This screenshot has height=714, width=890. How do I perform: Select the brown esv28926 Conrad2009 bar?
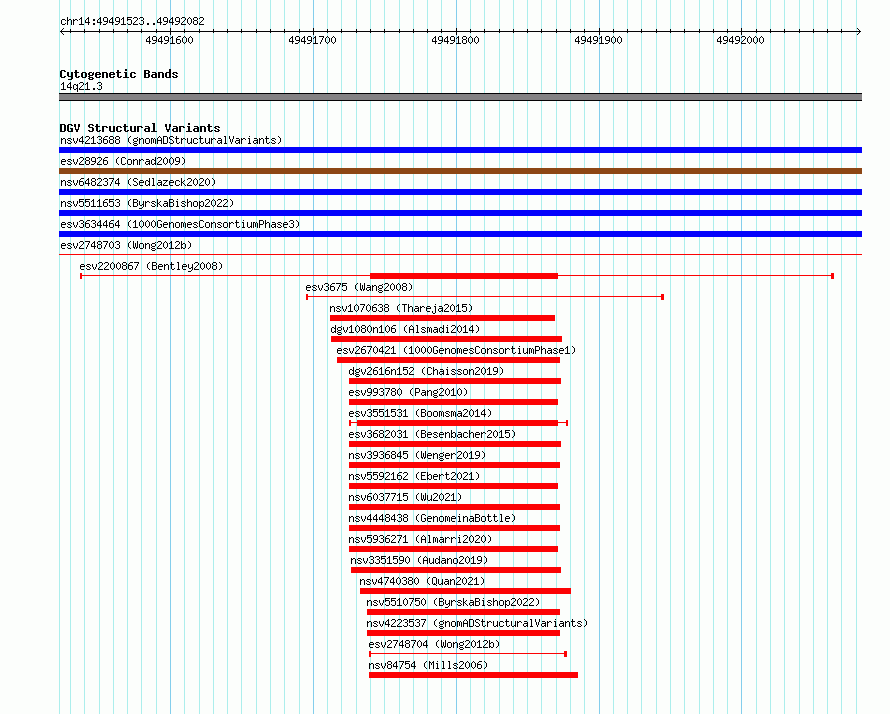tap(460, 171)
